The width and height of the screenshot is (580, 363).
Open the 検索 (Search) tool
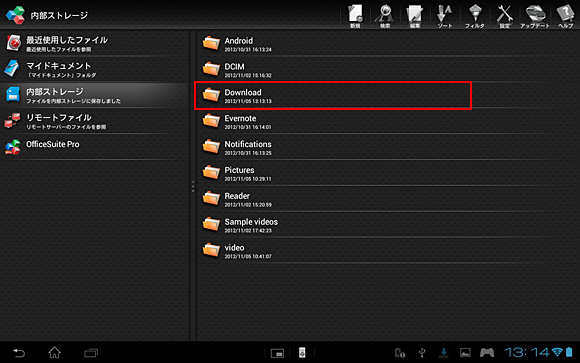[385, 16]
